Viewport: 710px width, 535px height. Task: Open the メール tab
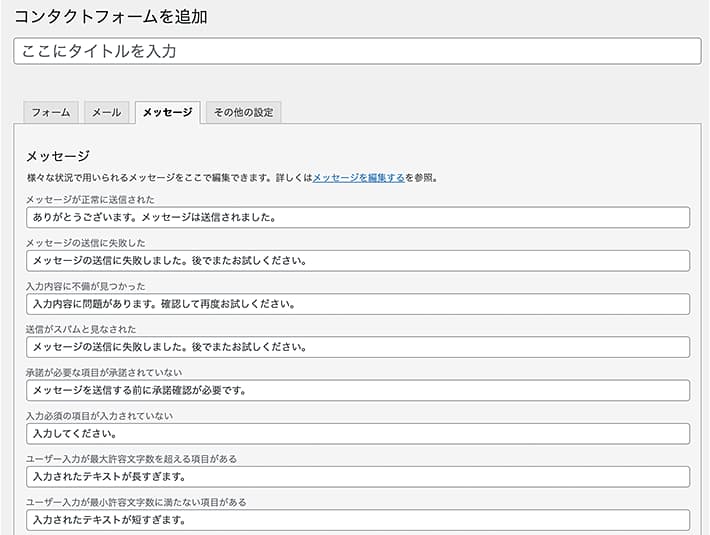(x=106, y=112)
